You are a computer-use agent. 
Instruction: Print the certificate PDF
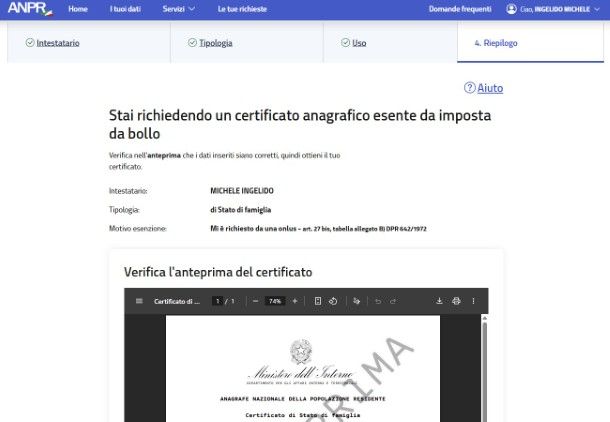point(456,301)
